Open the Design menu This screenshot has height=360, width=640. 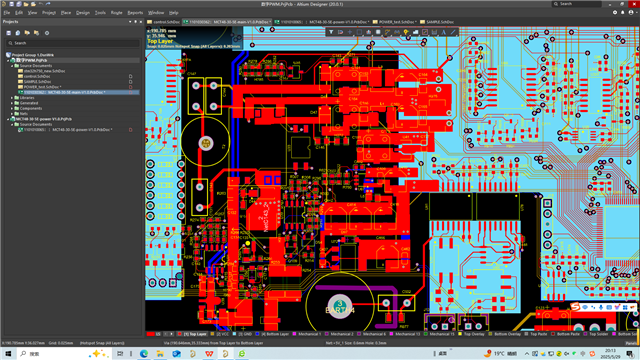[82, 13]
